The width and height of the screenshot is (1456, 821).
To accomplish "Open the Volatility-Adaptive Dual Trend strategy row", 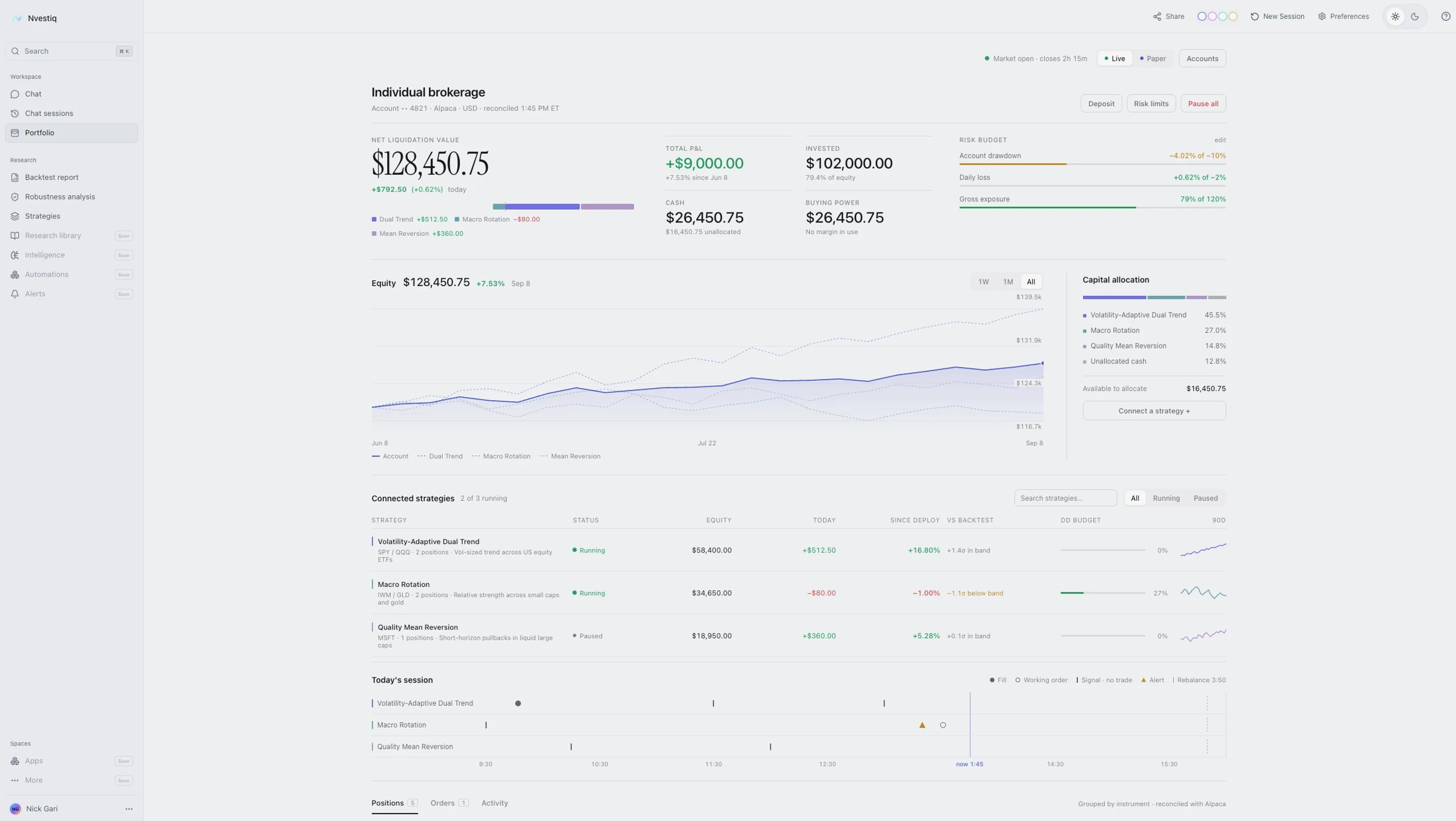I will click(x=798, y=551).
